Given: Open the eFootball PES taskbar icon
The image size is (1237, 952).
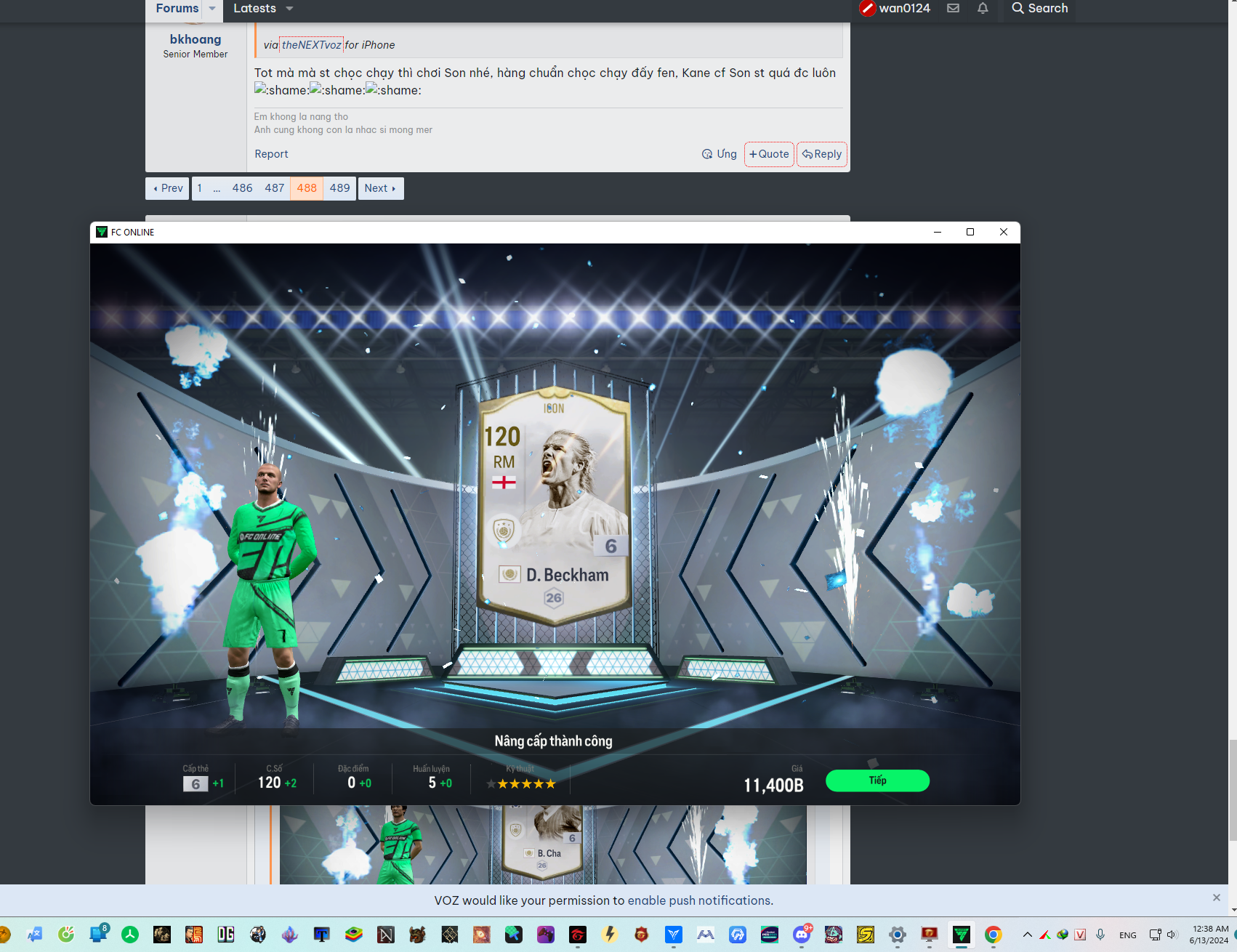Looking at the screenshot, I should [770, 935].
